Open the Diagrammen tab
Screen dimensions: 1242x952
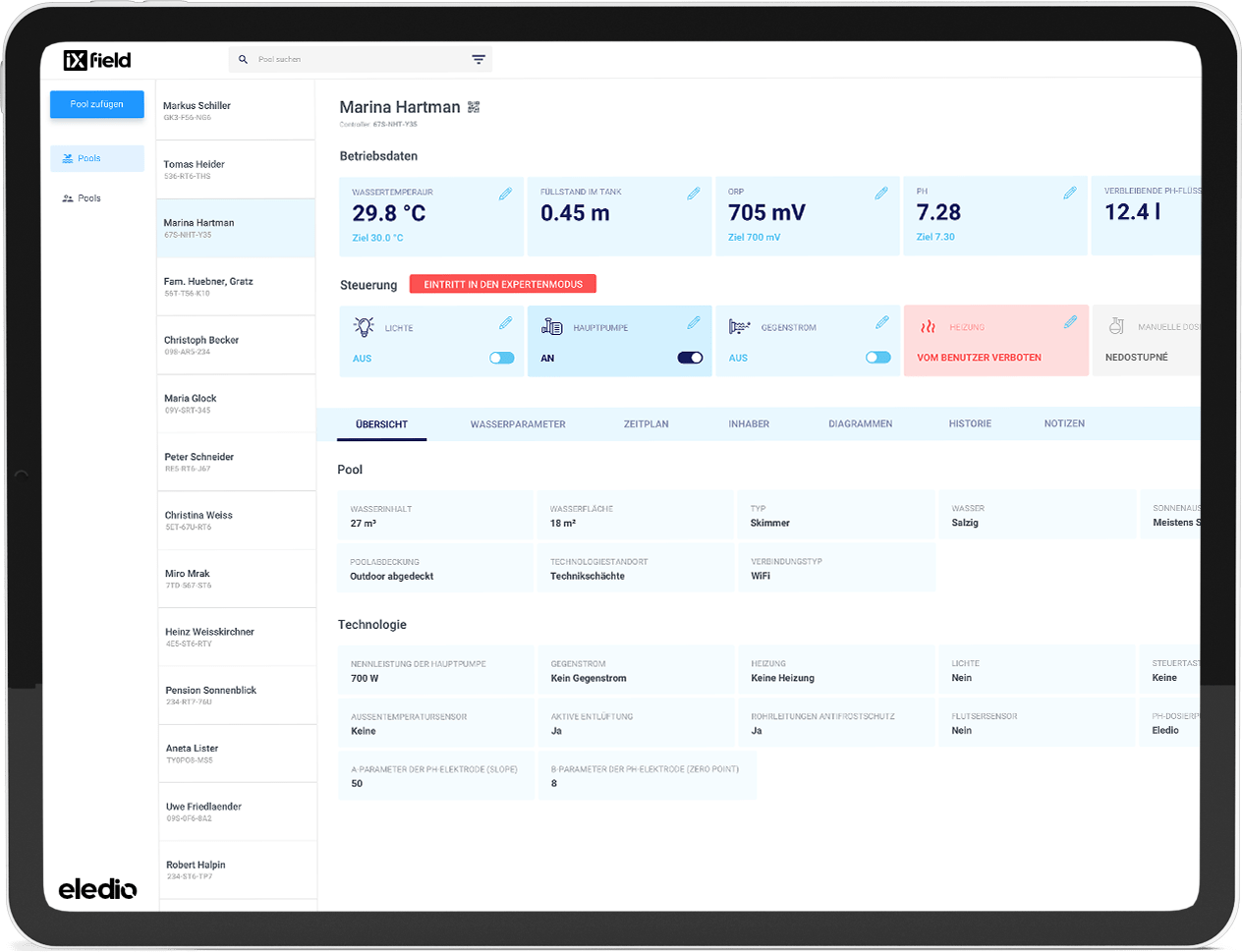[x=860, y=424]
